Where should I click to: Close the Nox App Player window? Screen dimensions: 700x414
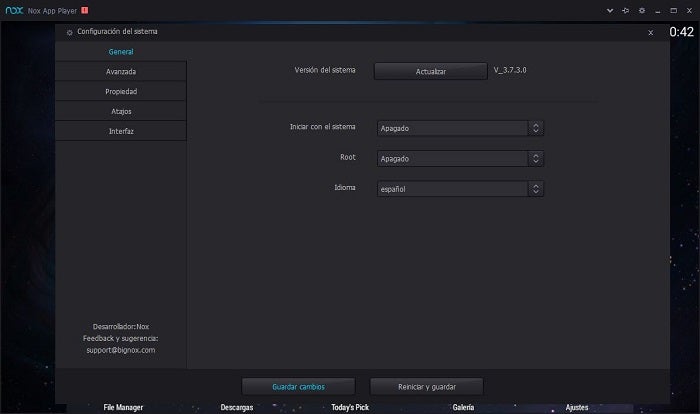689,11
